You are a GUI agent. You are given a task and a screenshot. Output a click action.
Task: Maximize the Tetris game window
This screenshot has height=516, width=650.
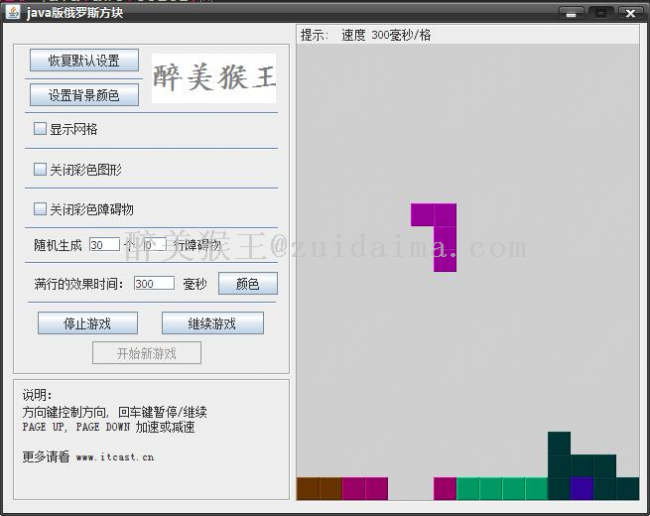tap(600, 13)
